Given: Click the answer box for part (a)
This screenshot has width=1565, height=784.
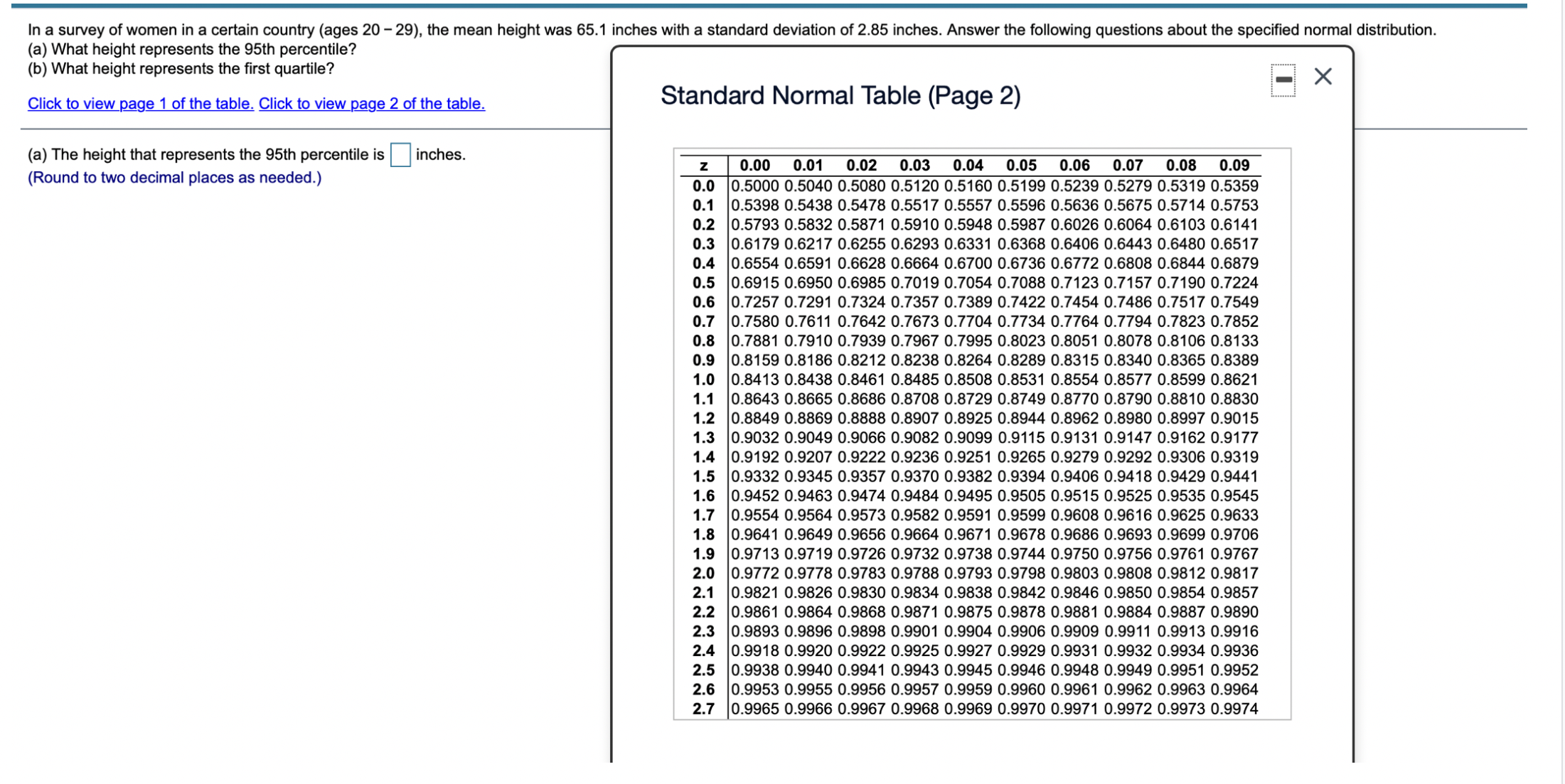Looking at the screenshot, I should 400,154.
